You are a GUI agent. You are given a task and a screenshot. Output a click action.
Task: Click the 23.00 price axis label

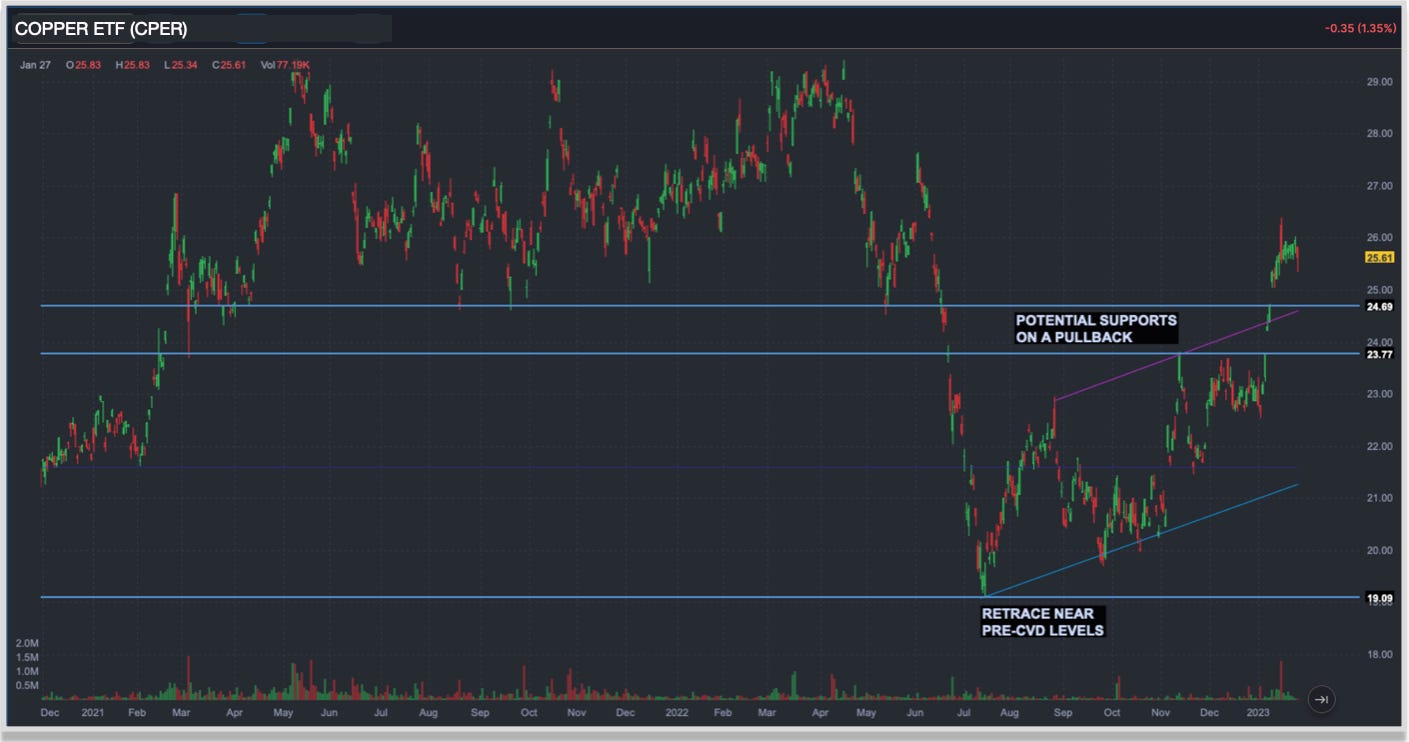1379,394
